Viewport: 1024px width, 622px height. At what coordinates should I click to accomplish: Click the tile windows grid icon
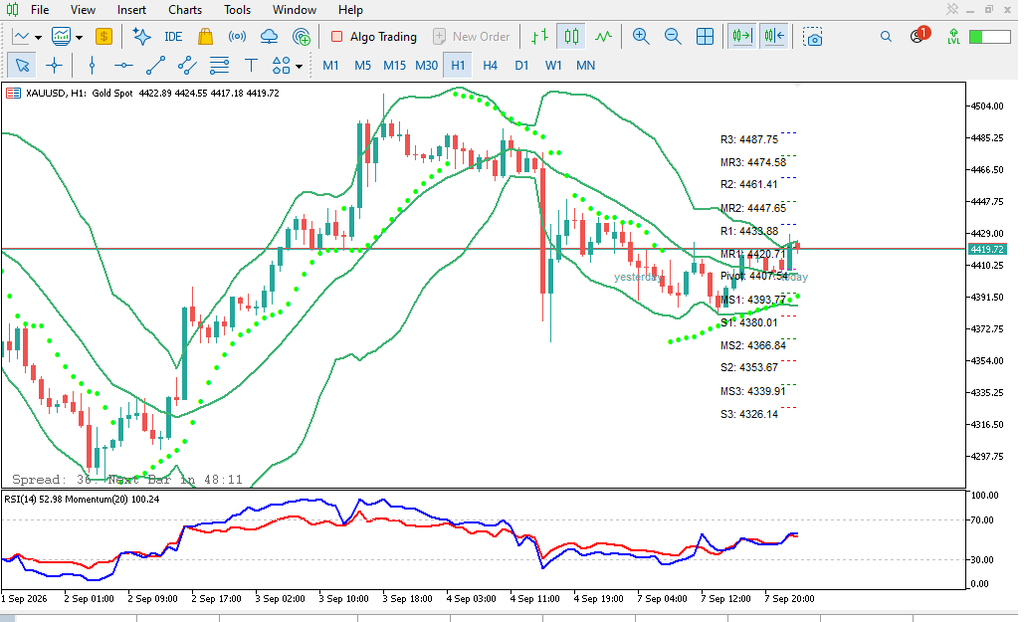tap(705, 37)
